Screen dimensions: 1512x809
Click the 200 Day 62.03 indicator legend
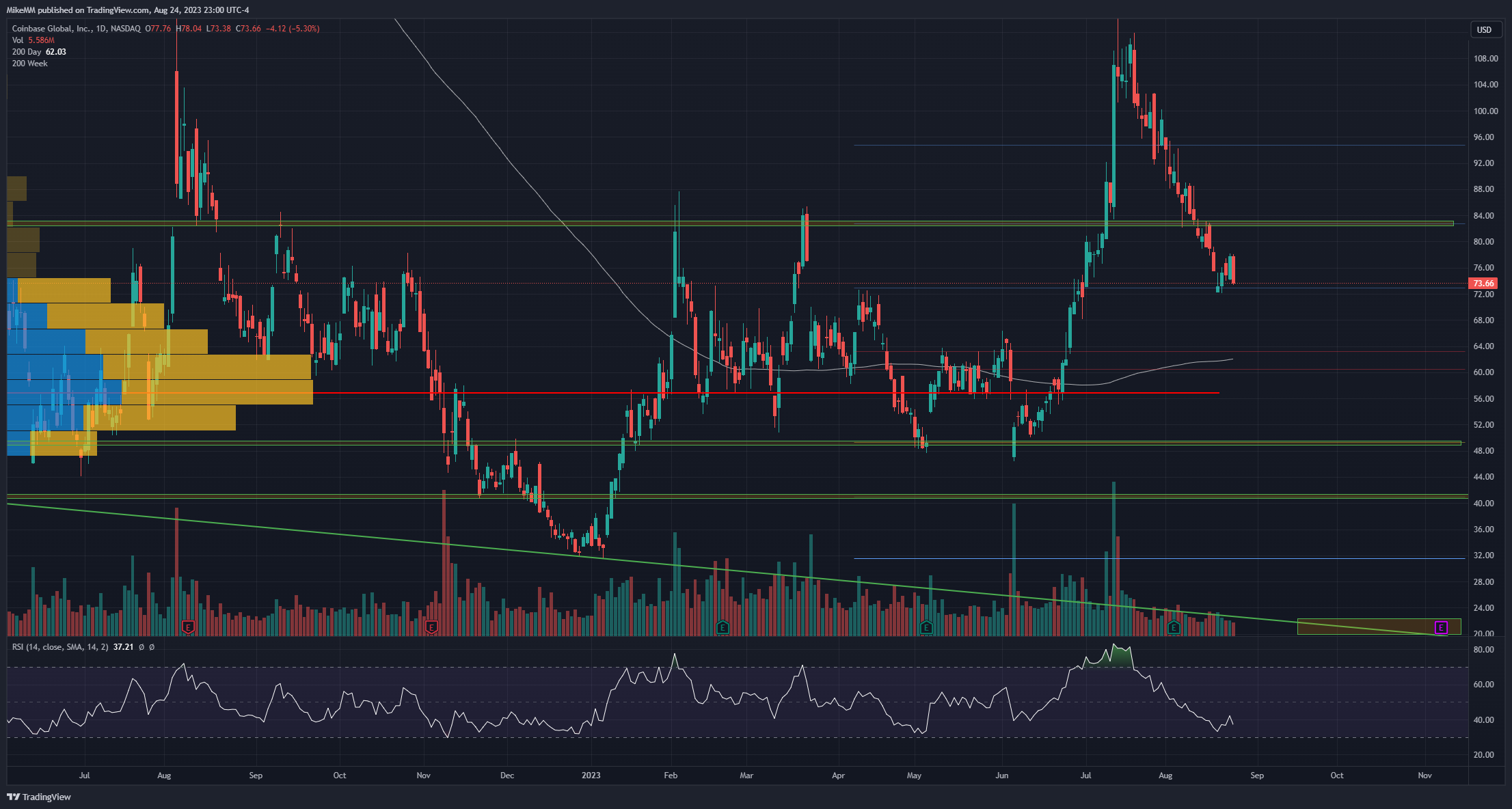[39, 52]
